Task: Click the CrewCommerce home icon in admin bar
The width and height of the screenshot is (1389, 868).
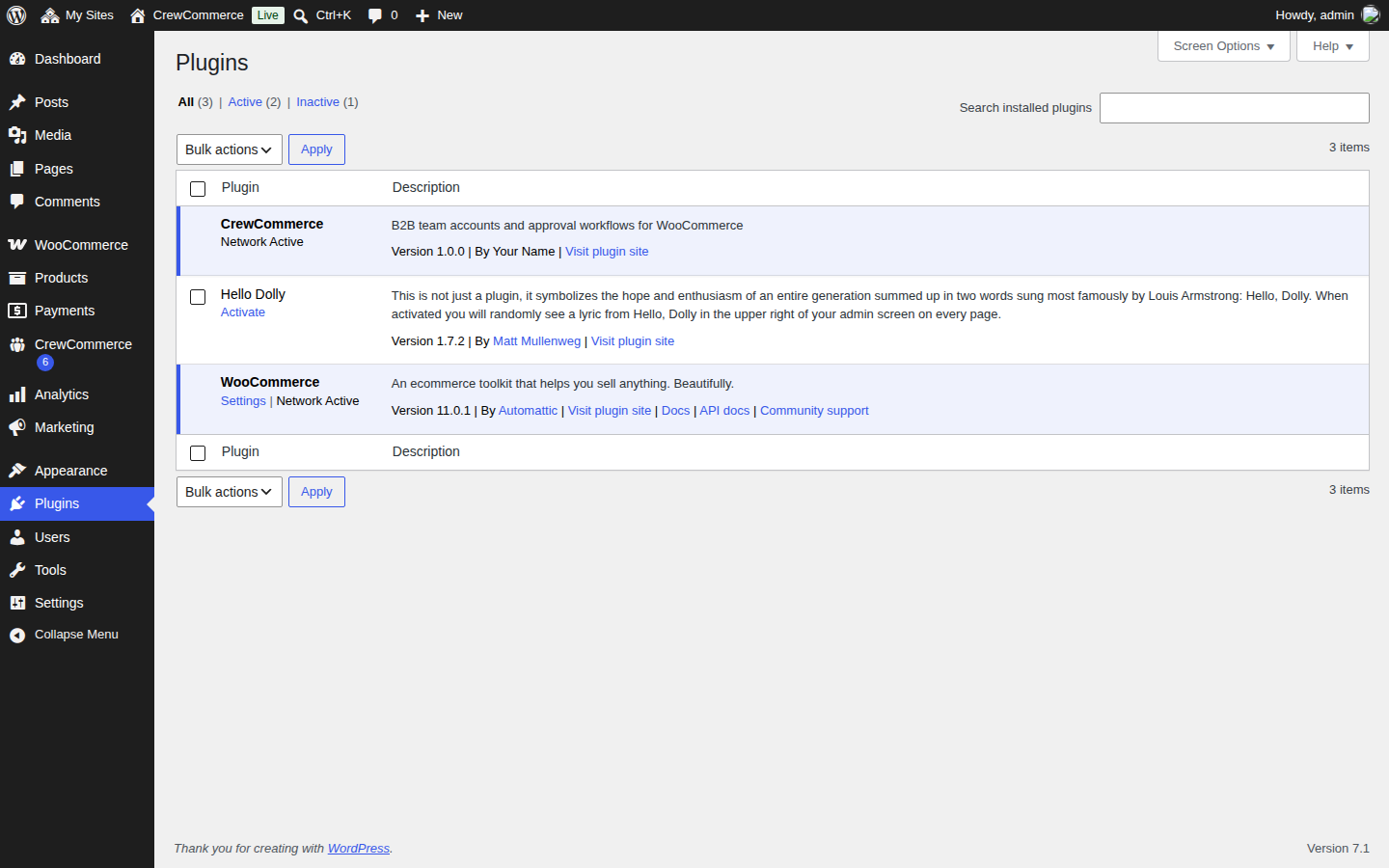Action: point(138,15)
